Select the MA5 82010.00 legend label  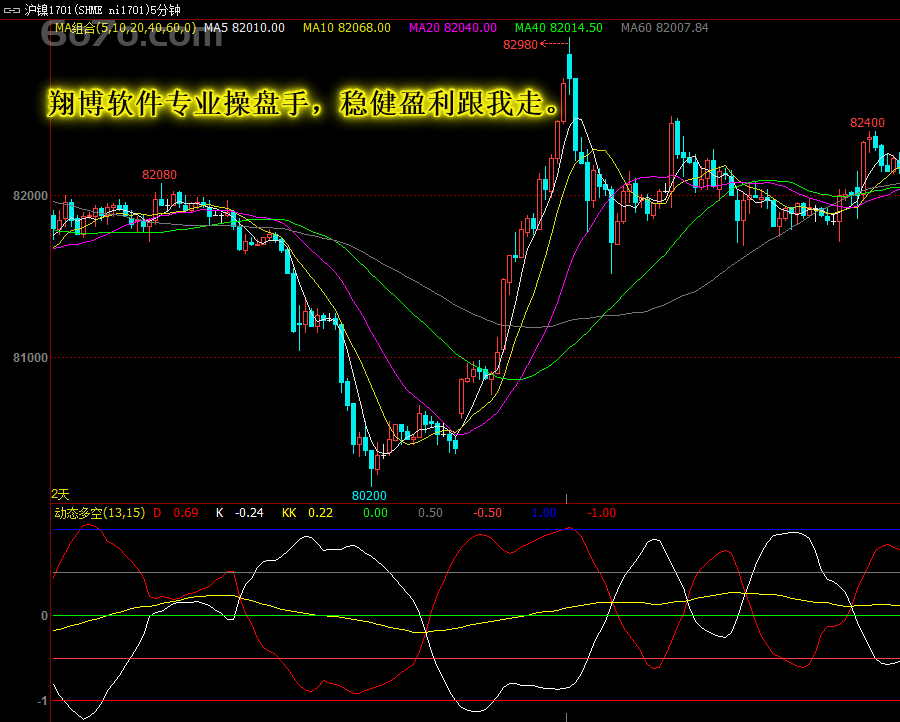[244, 28]
